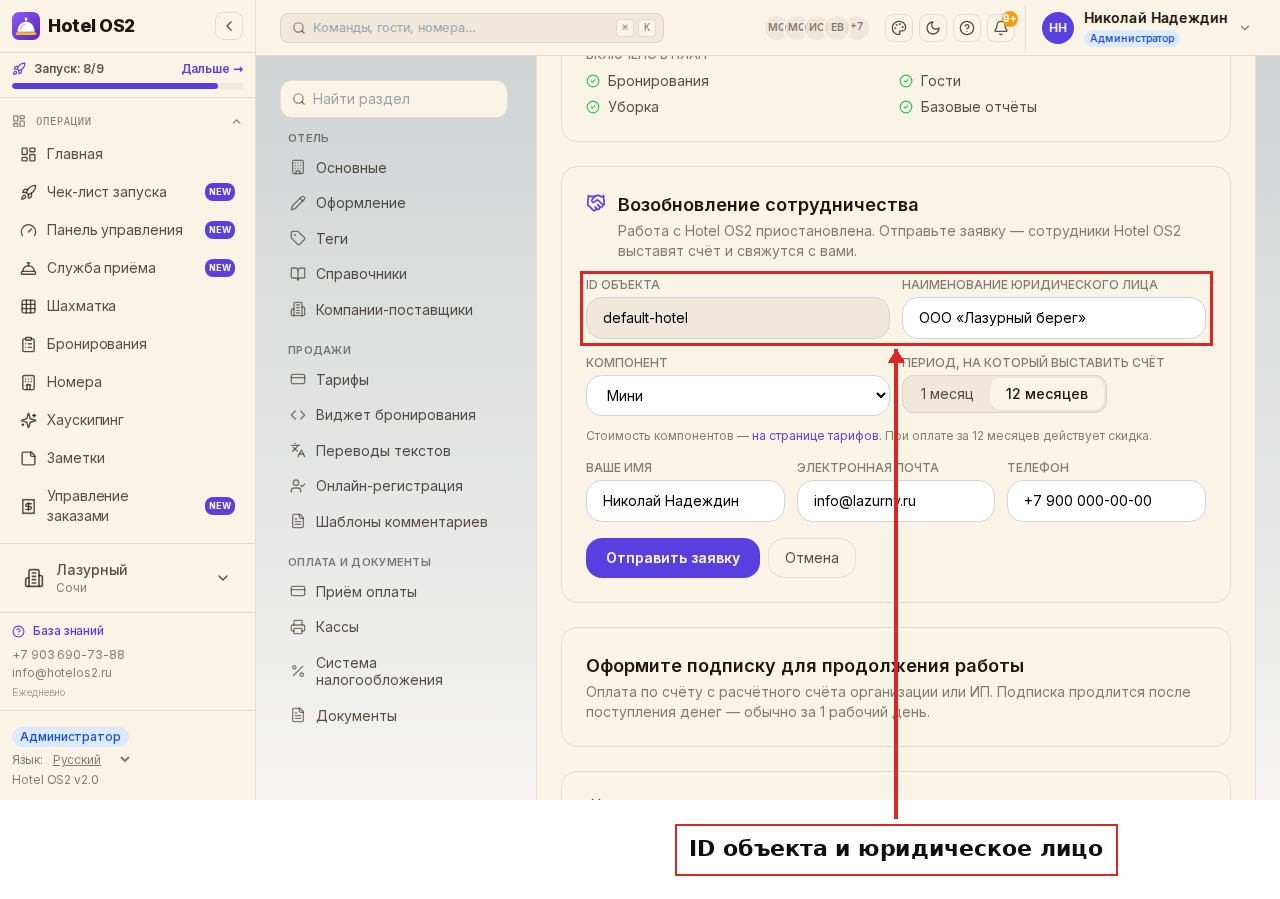The image size is (1280, 899).
Task: Click the Приём оплаты card icon
Action: click(x=298, y=592)
